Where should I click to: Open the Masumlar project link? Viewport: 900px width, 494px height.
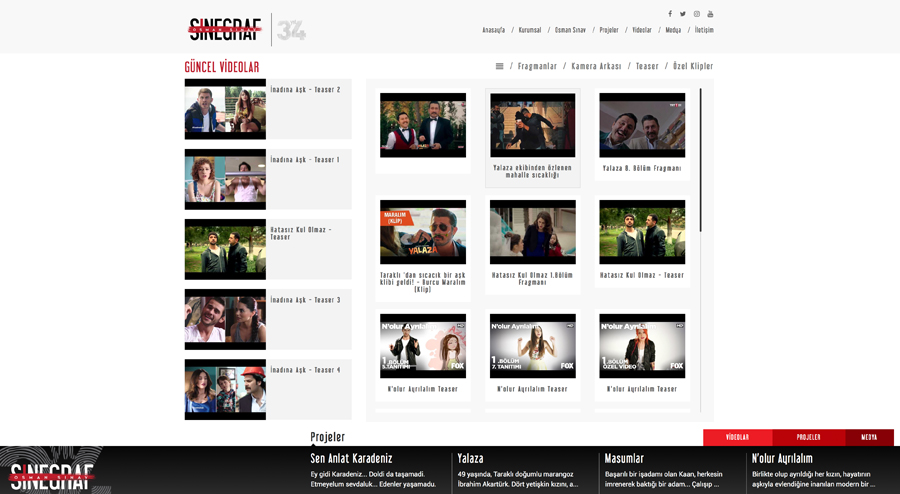(x=624, y=459)
